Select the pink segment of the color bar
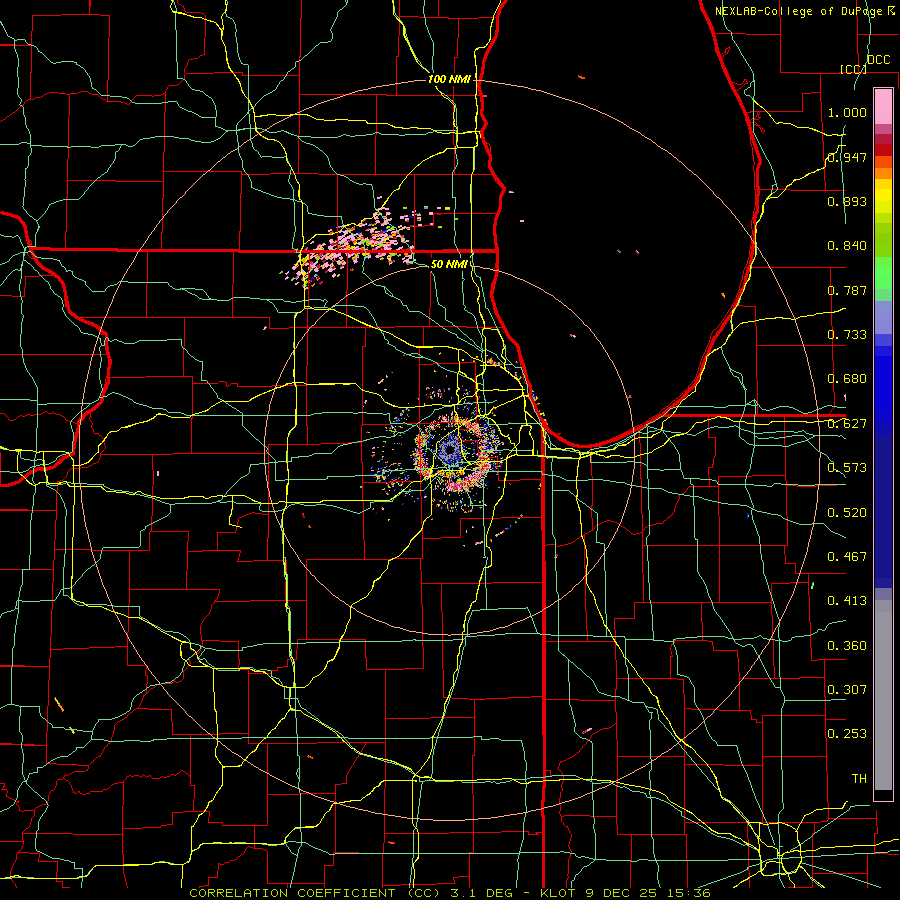This screenshot has height=900, width=900. pos(883,106)
